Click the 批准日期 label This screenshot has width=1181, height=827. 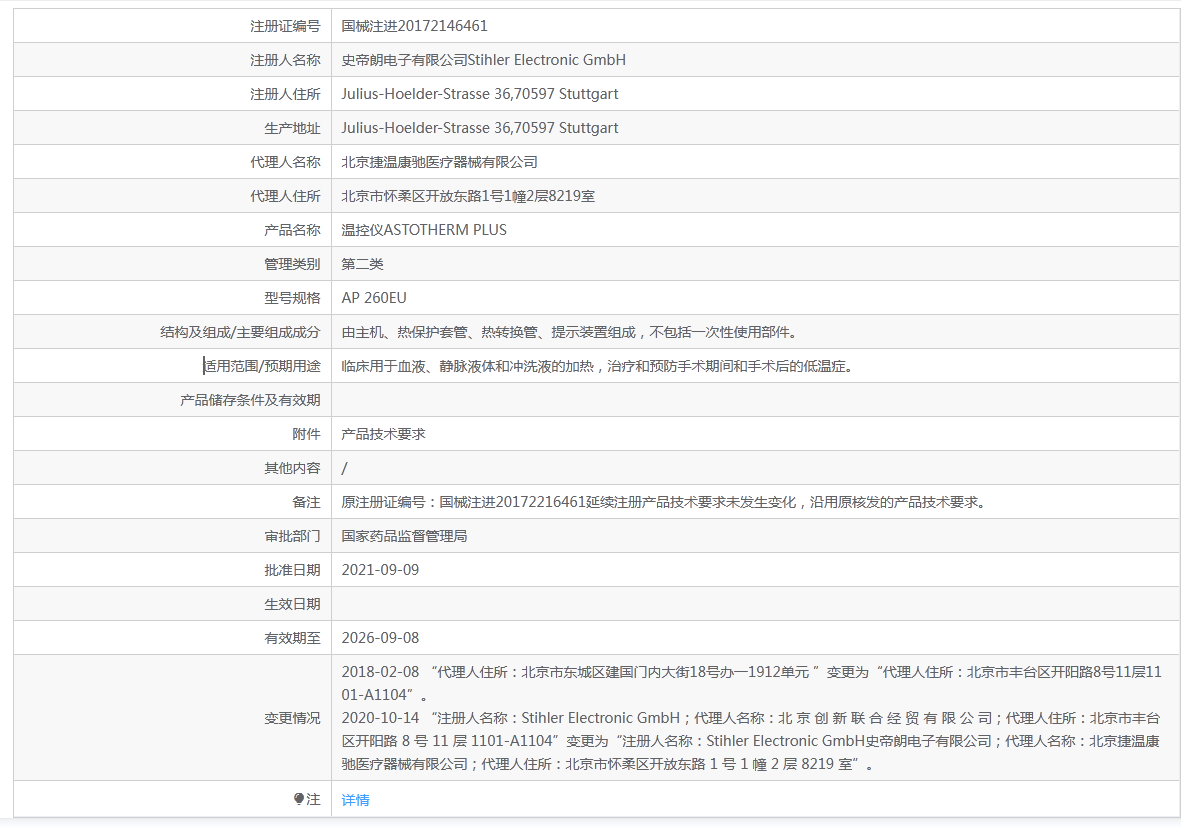tap(291, 570)
